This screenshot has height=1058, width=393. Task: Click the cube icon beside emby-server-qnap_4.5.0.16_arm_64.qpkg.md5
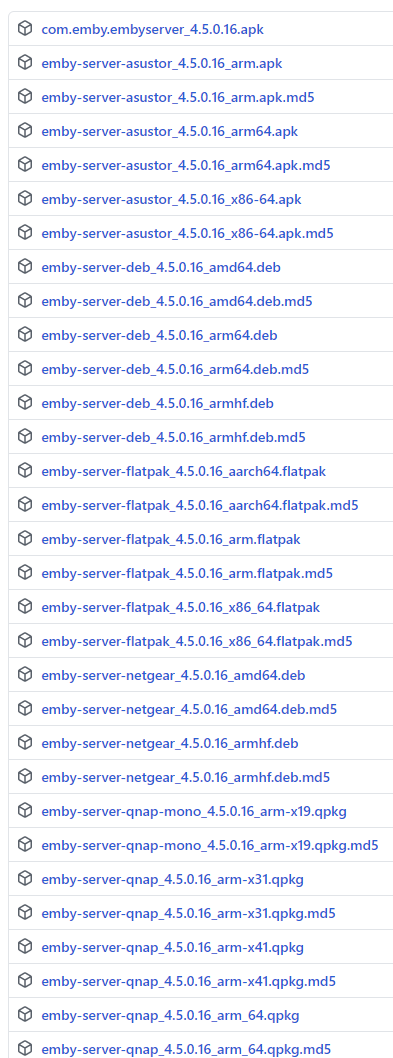(x=25, y=1049)
